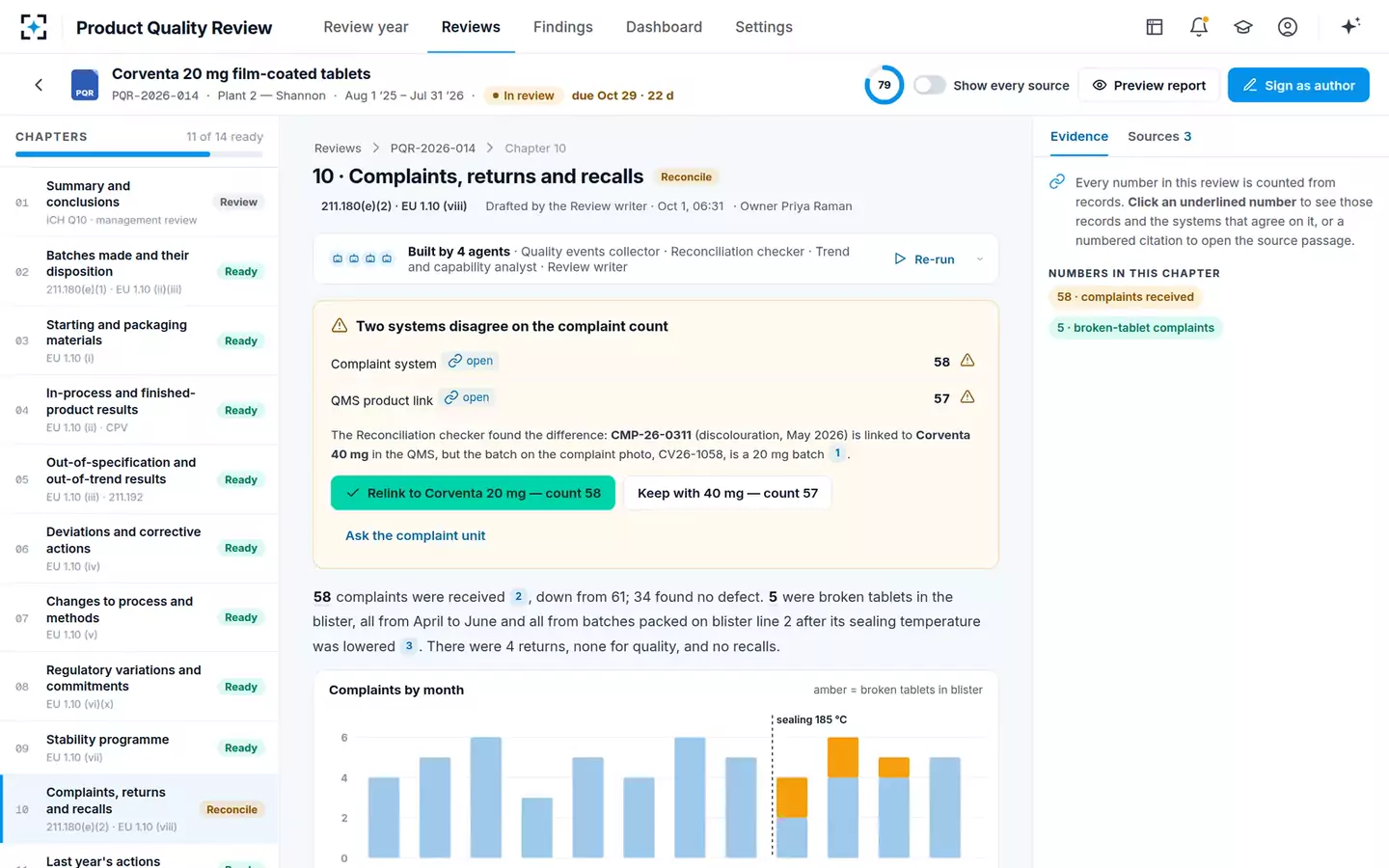Toggle Show every source switch
This screenshot has height=868, width=1389.
(929, 85)
